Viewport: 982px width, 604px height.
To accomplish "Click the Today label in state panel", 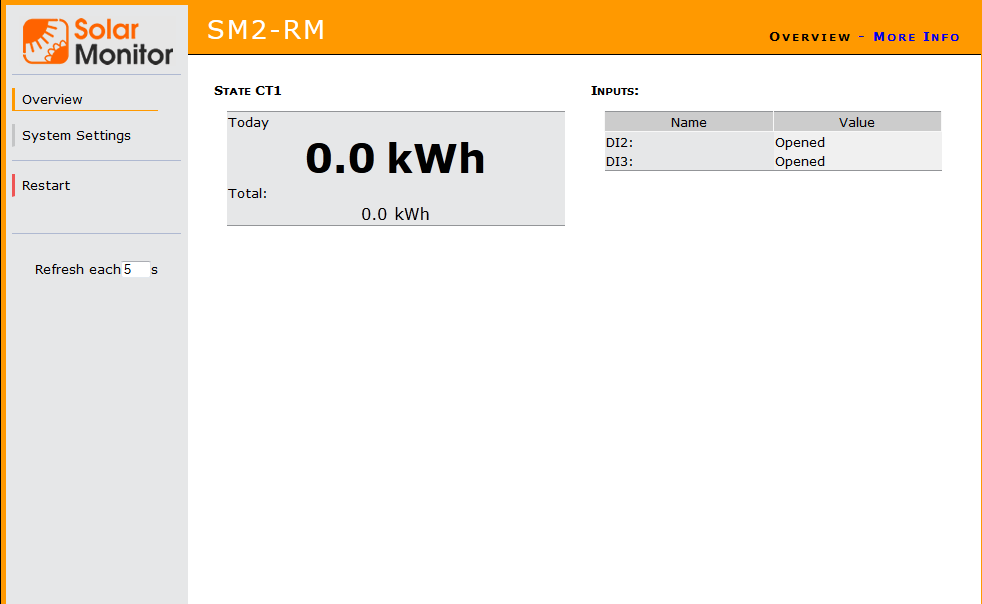I will coord(248,123).
